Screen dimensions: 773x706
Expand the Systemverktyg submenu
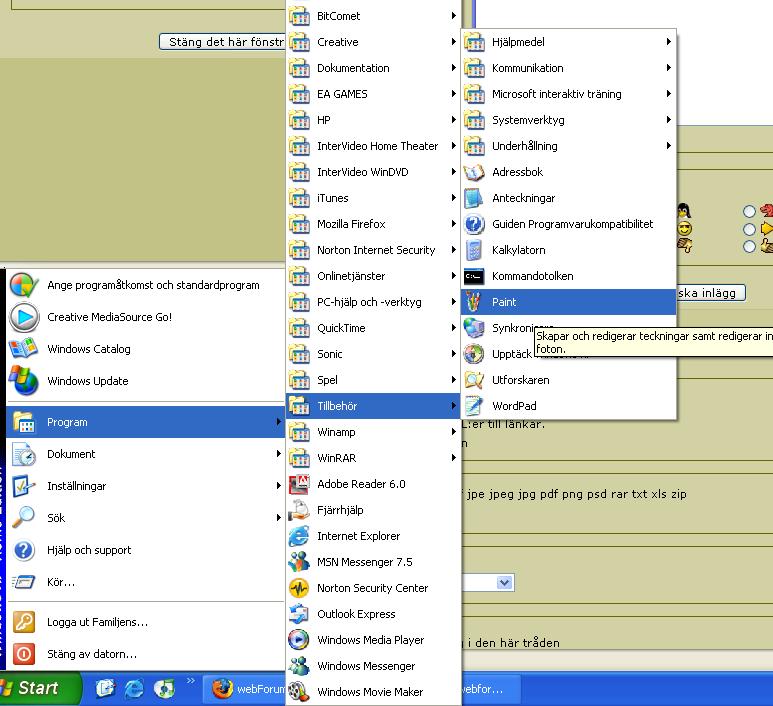[x=568, y=120]
